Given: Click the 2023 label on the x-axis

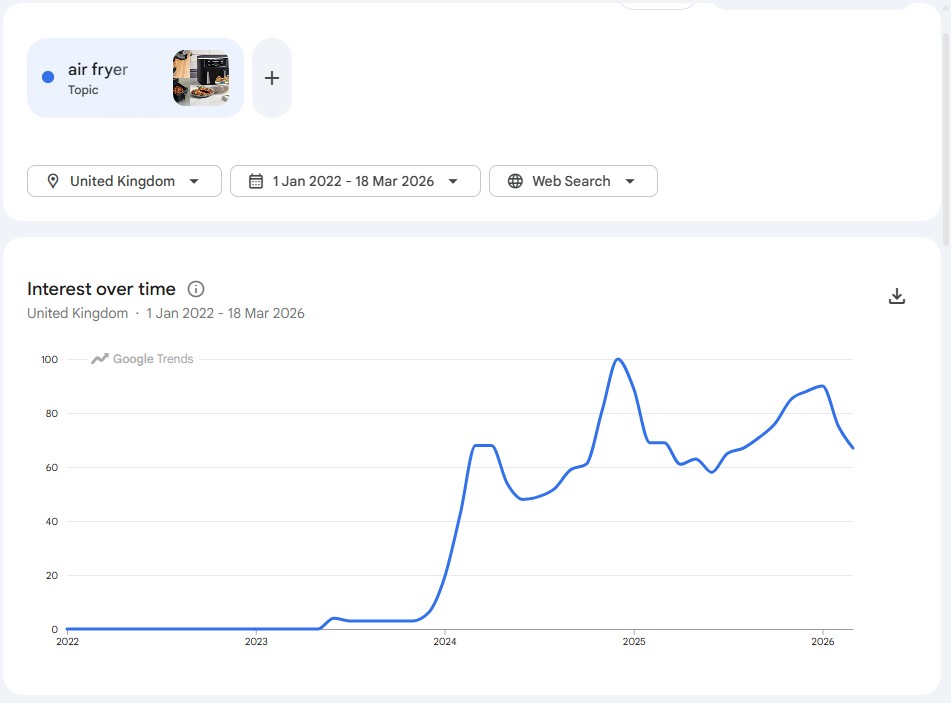Looking at the screenshot, I should (256, 642).
